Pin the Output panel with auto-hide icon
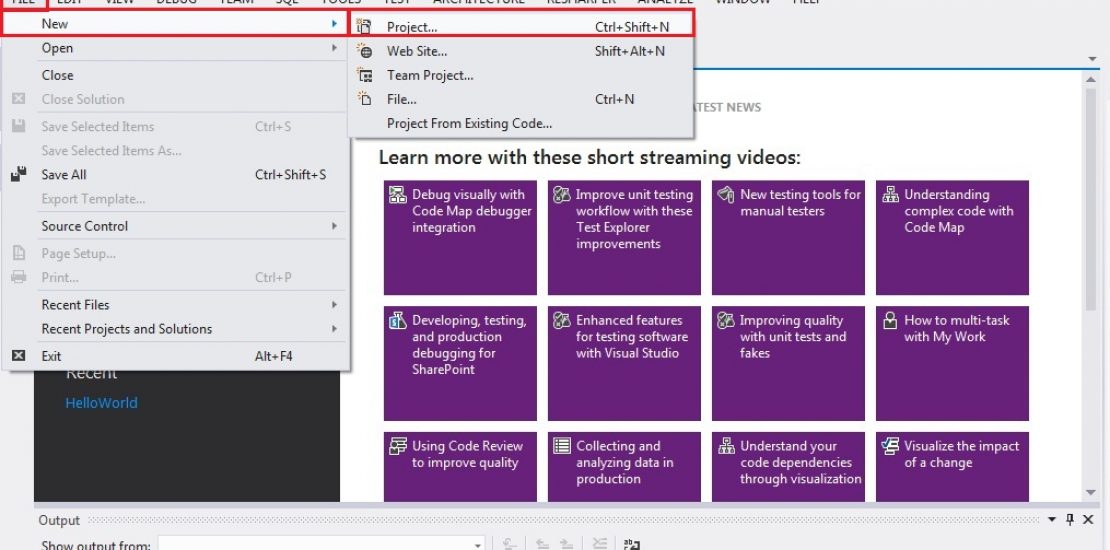Viewport: 1110px width, 550px height. point(1069,520)
